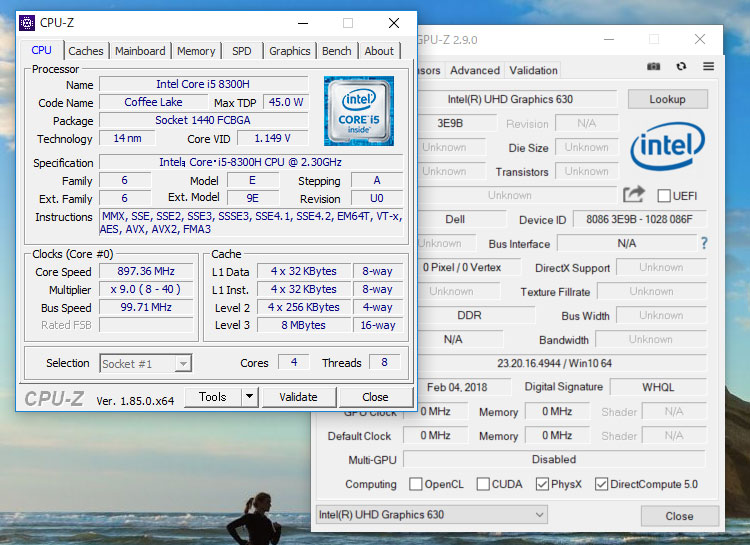Click the Intel logo in GPU-Z
Viewport: 750px width, 545px height.
[668, 145]
